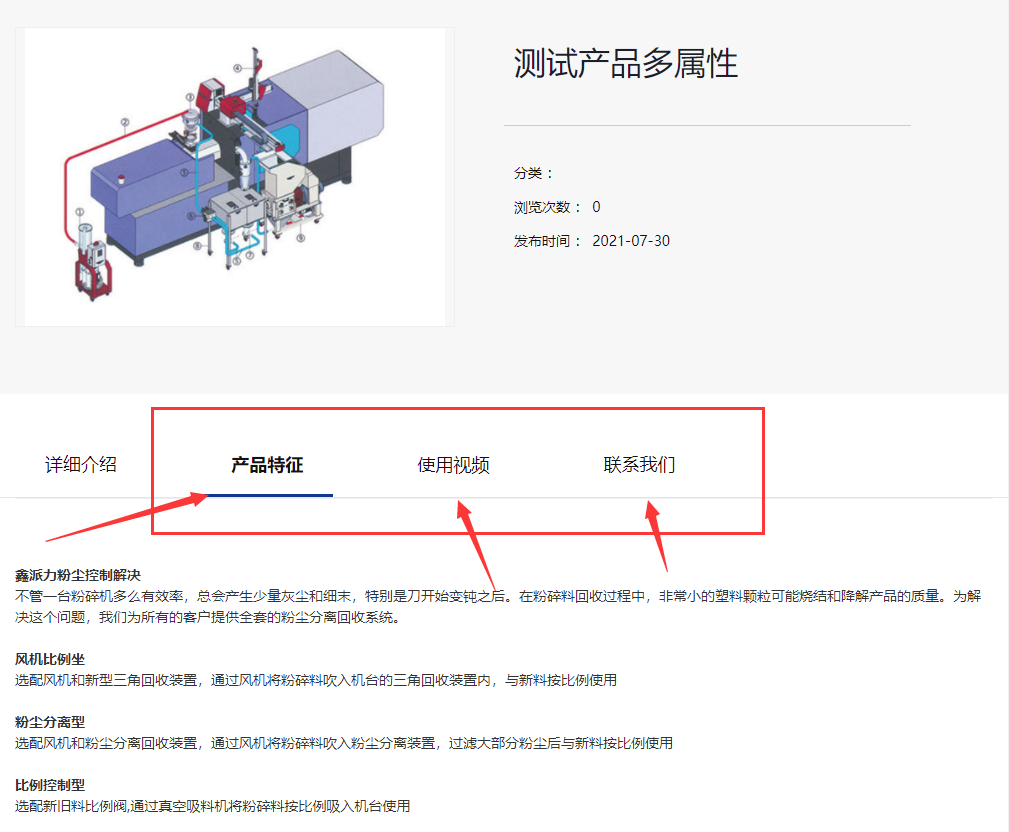Click the circled number 8 callout marker
The image size is (1009, 832).
coord(198,246)
